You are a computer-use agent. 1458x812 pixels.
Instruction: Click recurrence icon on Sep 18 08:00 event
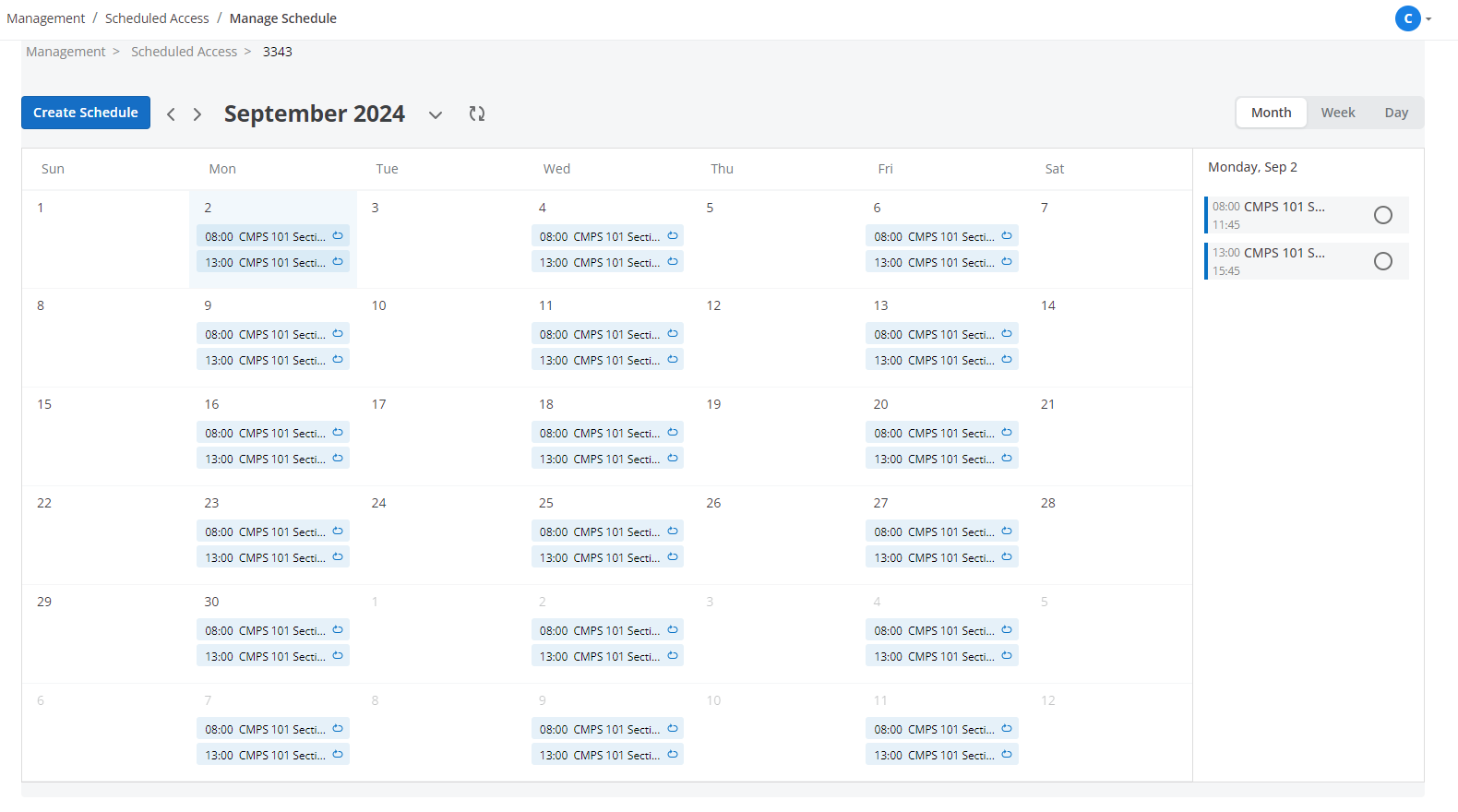tap(673, 433)
